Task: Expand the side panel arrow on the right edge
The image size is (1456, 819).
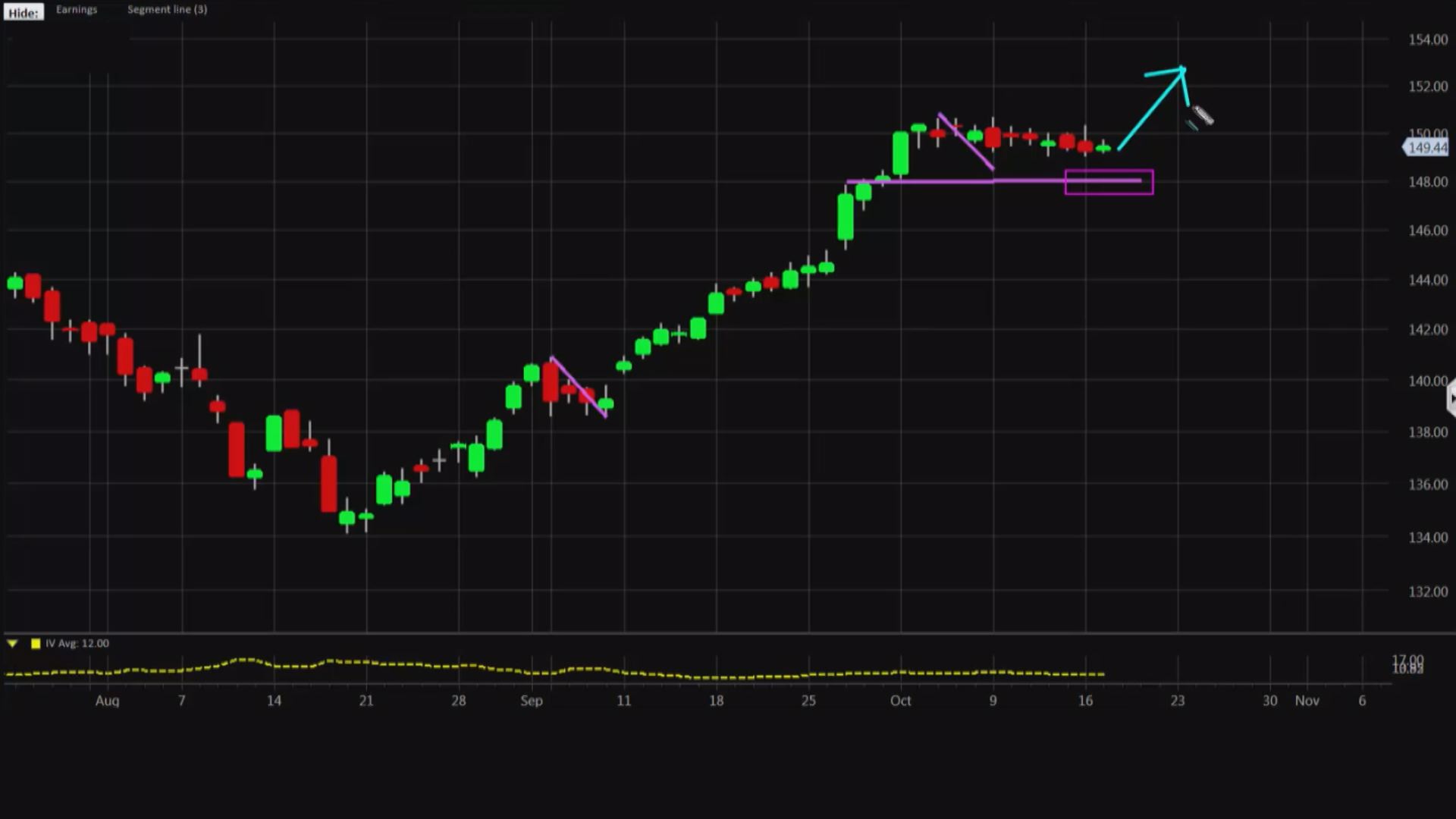Action: [x=1451, y=397]
